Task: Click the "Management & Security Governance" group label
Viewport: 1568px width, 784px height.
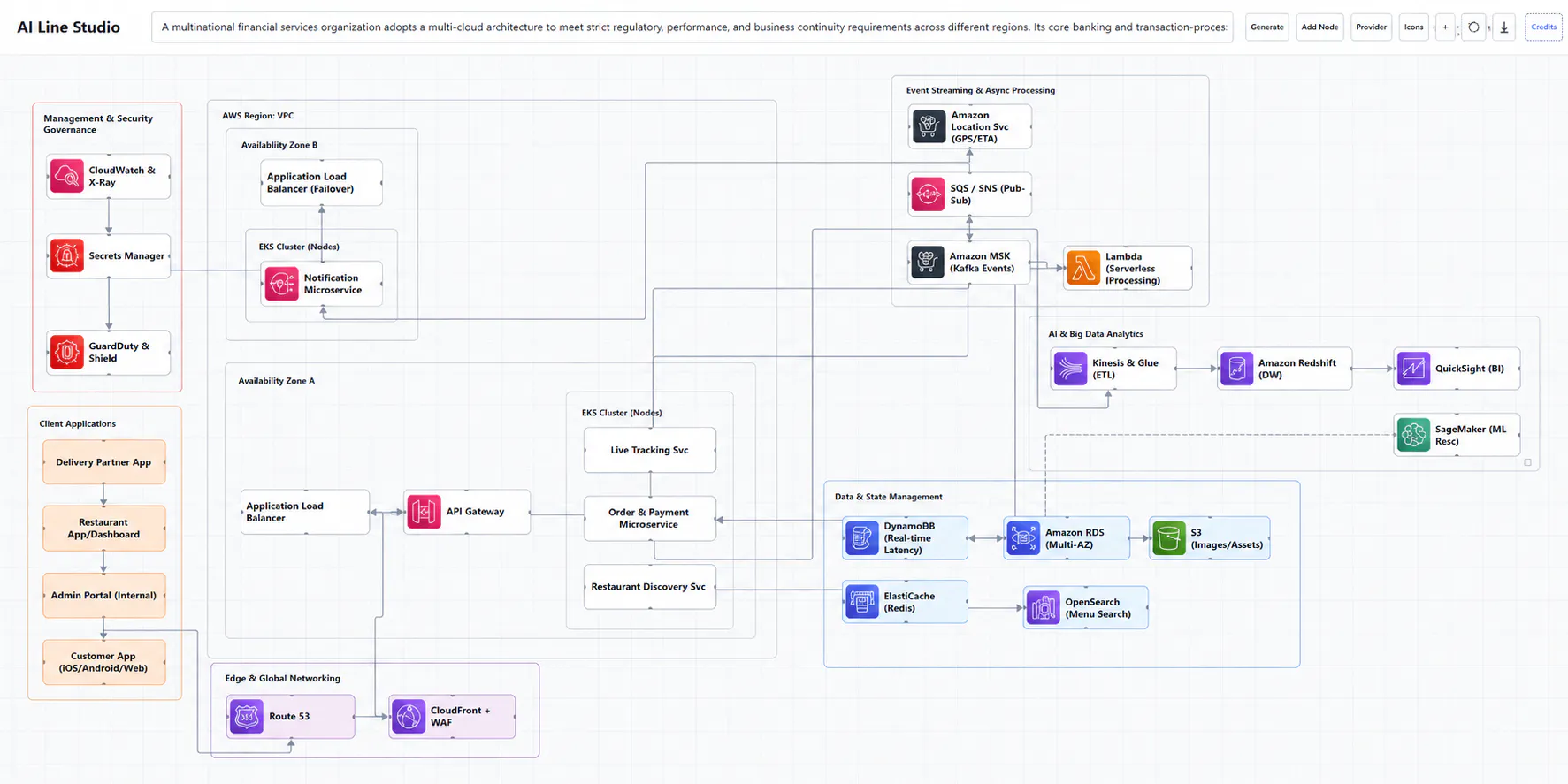Action: click(98, 124)
